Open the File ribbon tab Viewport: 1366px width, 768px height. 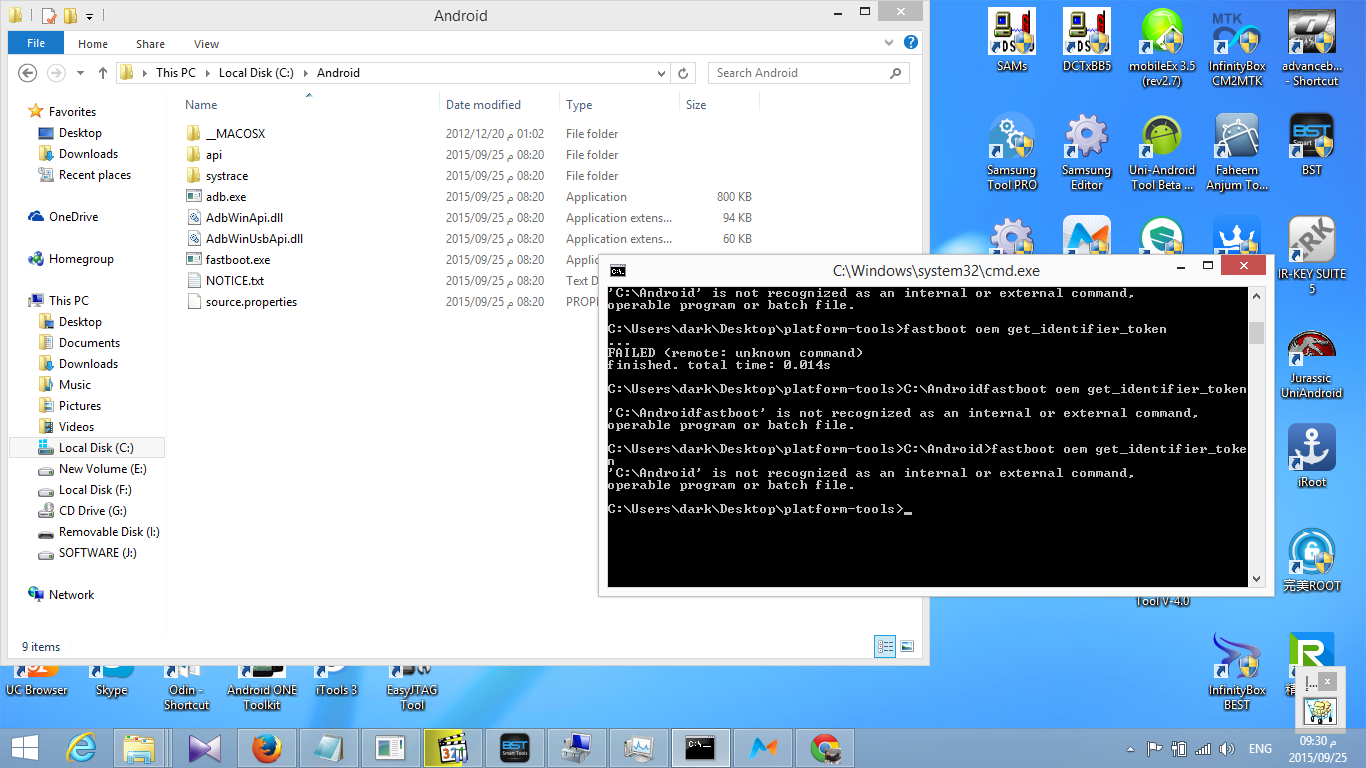coord(36,43)
